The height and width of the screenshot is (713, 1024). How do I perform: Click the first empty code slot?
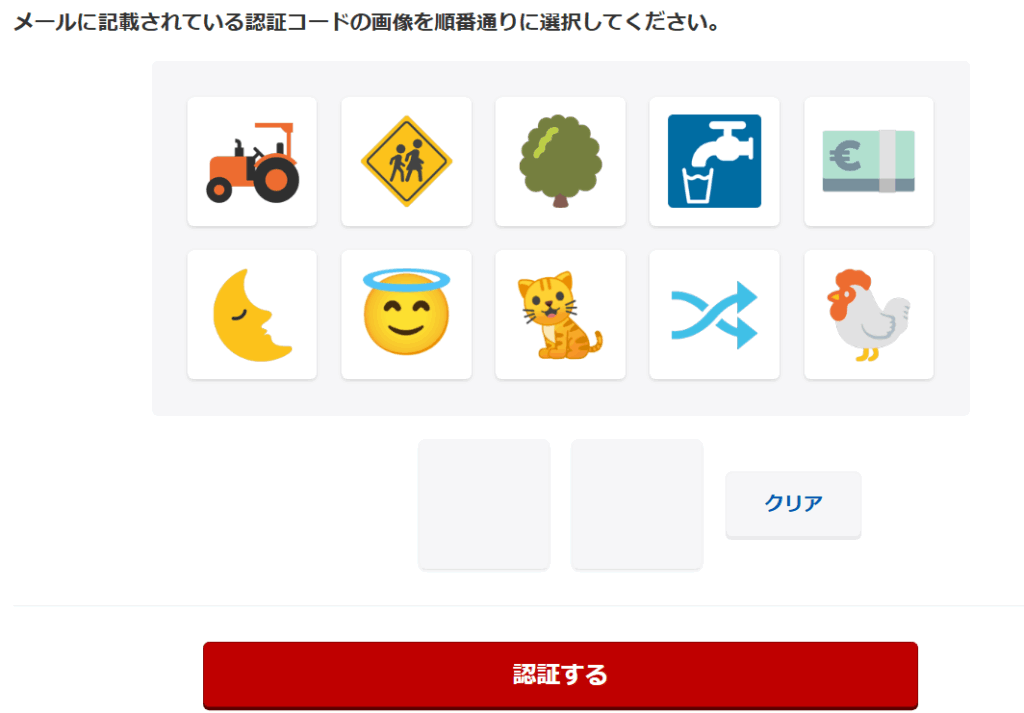tap(484, 504)
